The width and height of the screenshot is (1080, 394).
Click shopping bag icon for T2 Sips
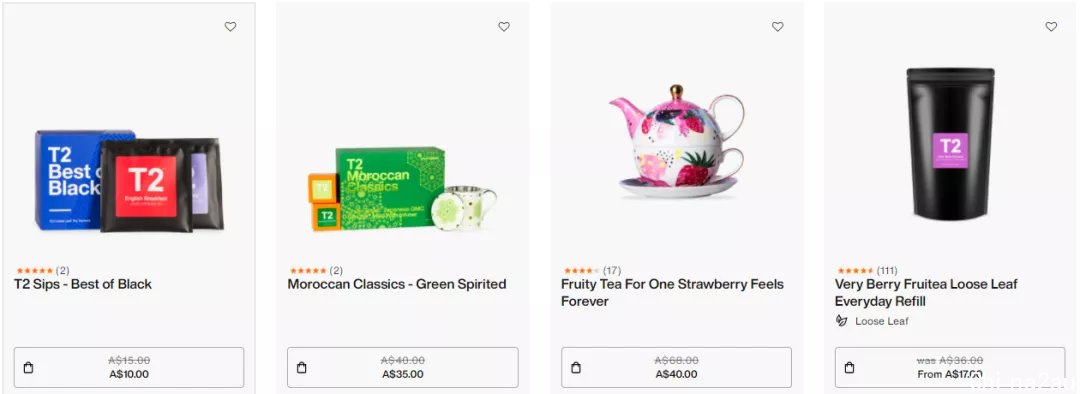[x=28, y=368]
